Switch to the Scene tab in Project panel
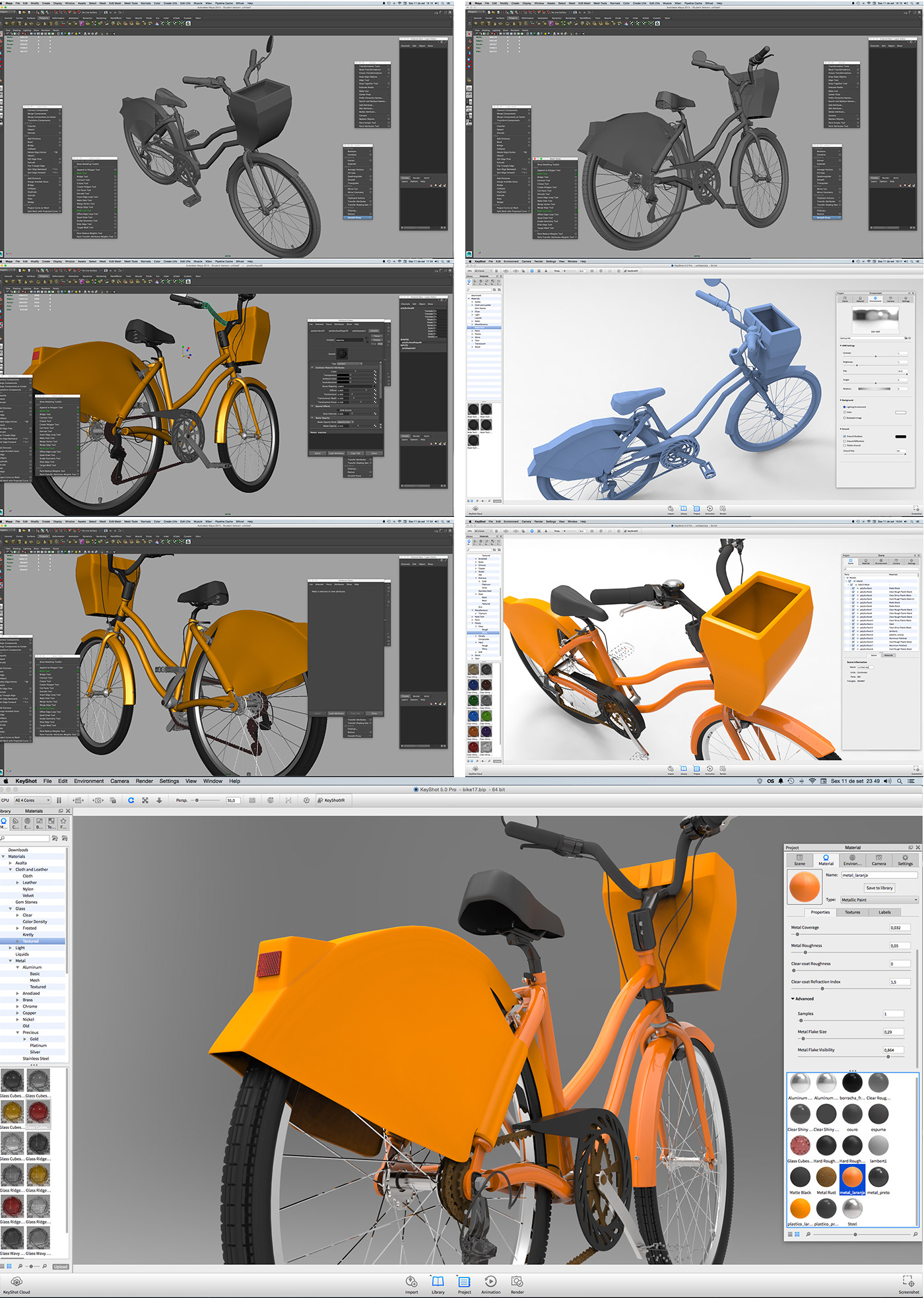Image resolution: width=924 pixels, height=1298 pixels. pos(799,860)
